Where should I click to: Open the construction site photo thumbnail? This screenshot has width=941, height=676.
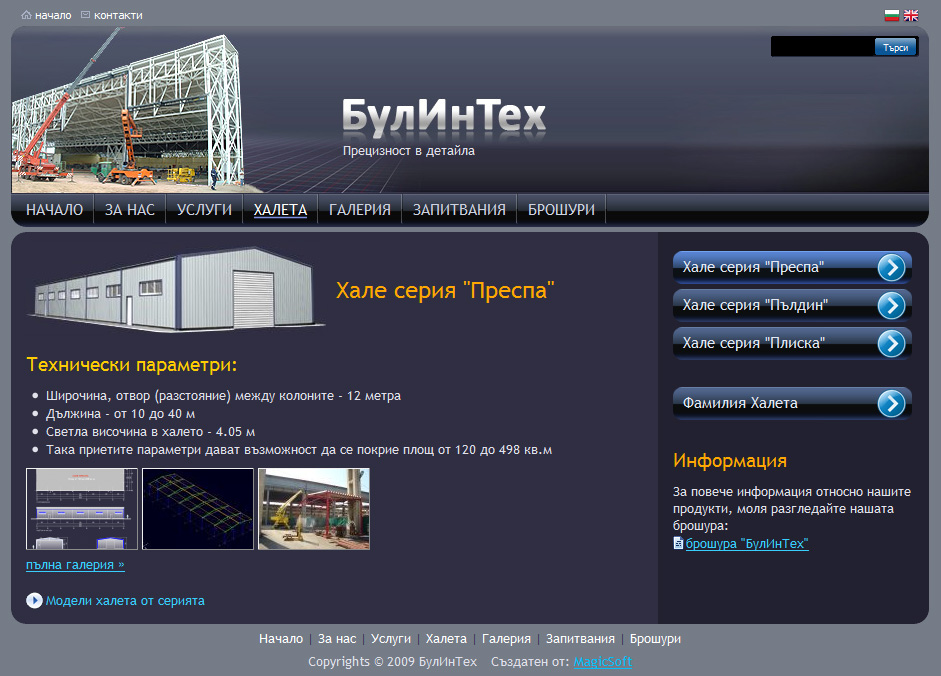click(314, 509)
